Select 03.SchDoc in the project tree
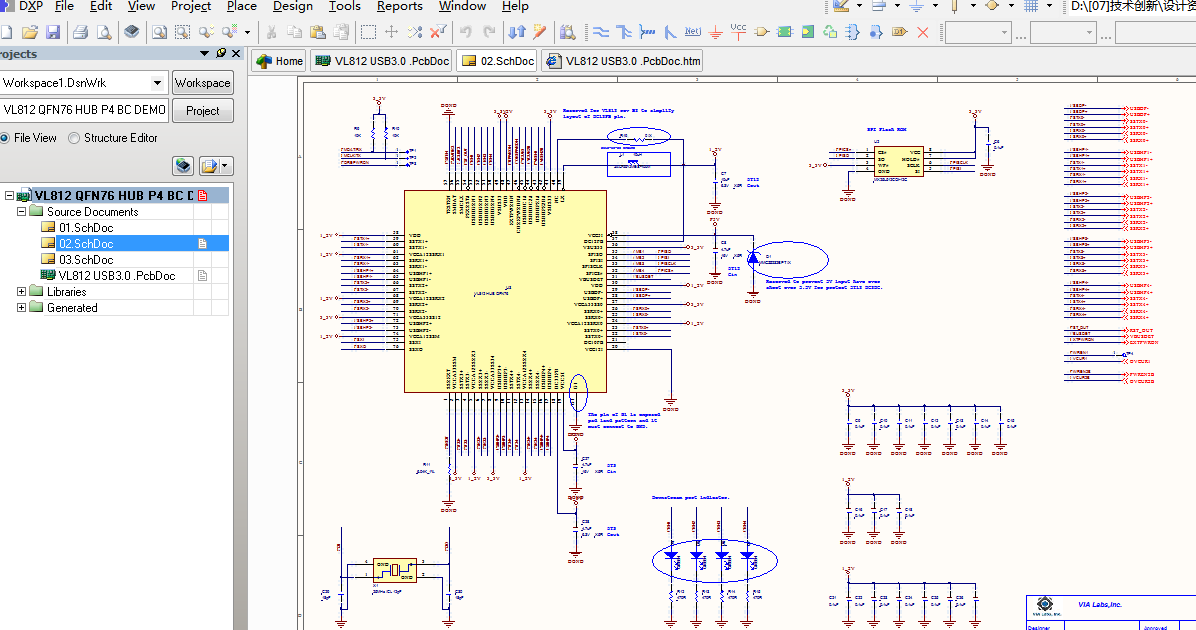 [86, 259]
